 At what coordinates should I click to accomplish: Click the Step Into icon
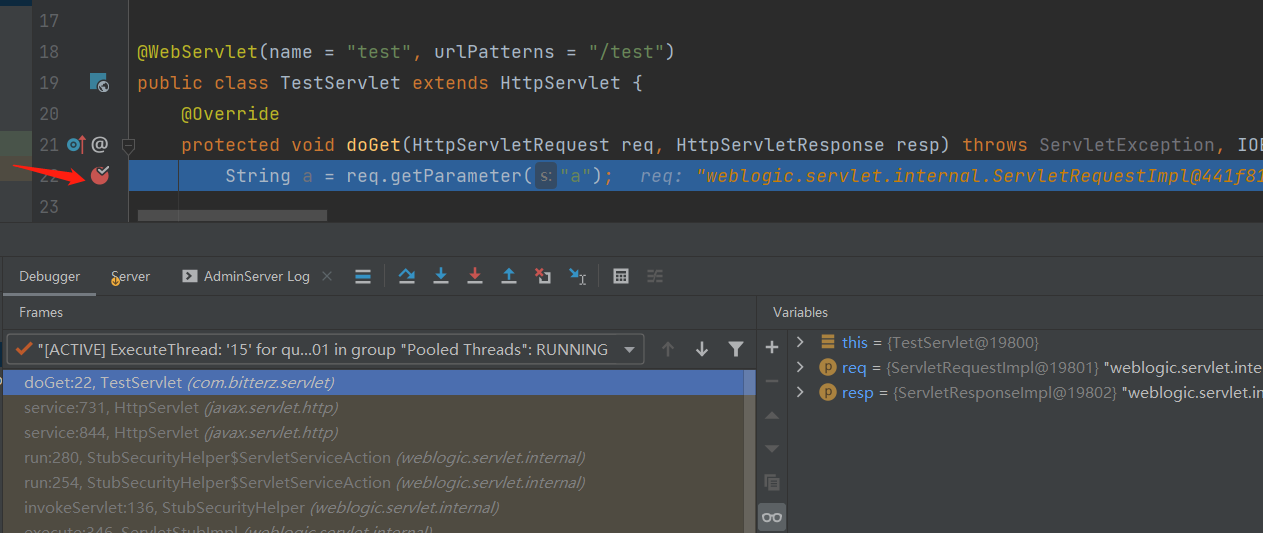pos(441,276)
